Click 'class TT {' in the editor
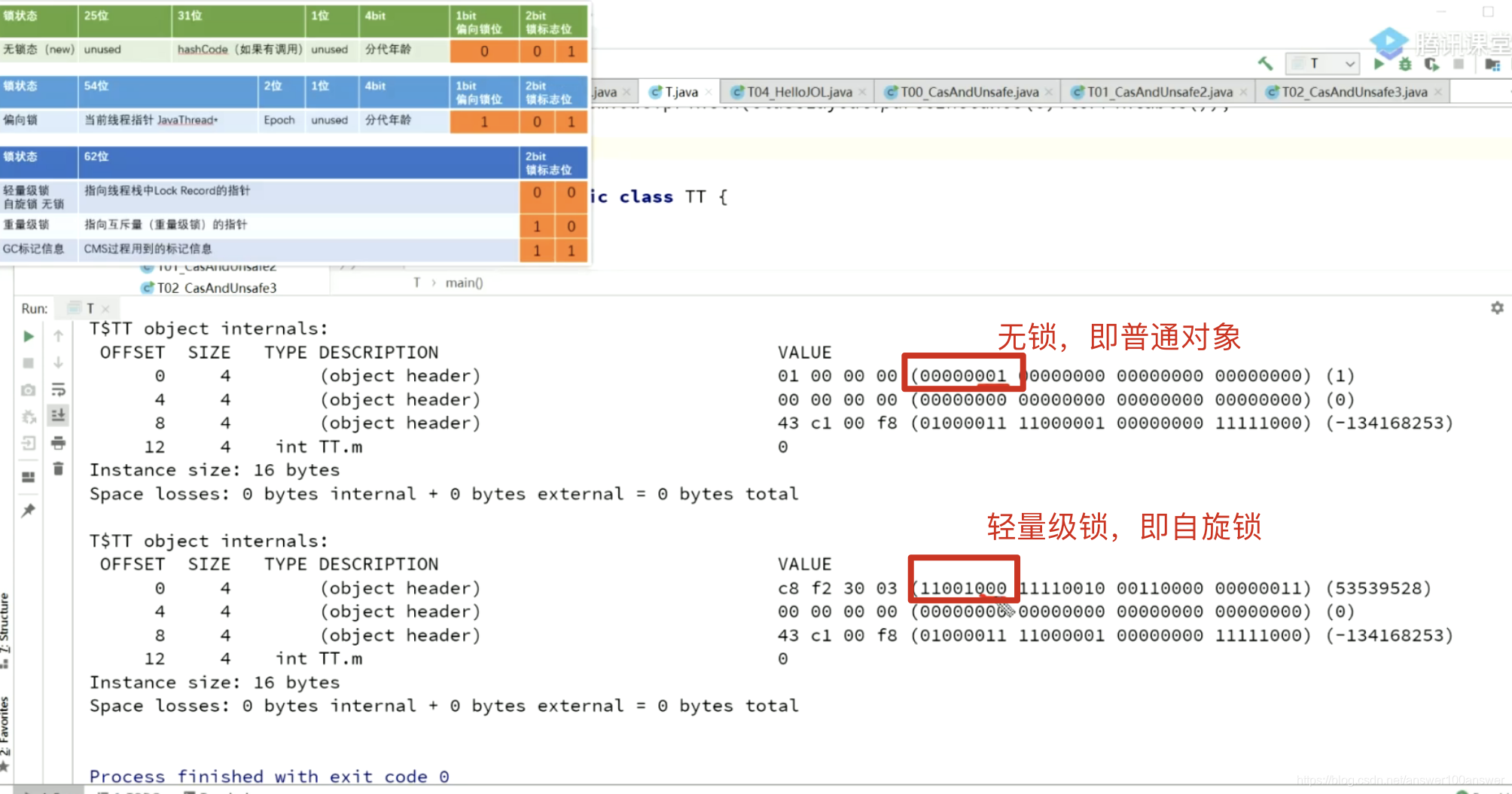The width and height of the screenshot is (1512, 794). click(673, 197)
